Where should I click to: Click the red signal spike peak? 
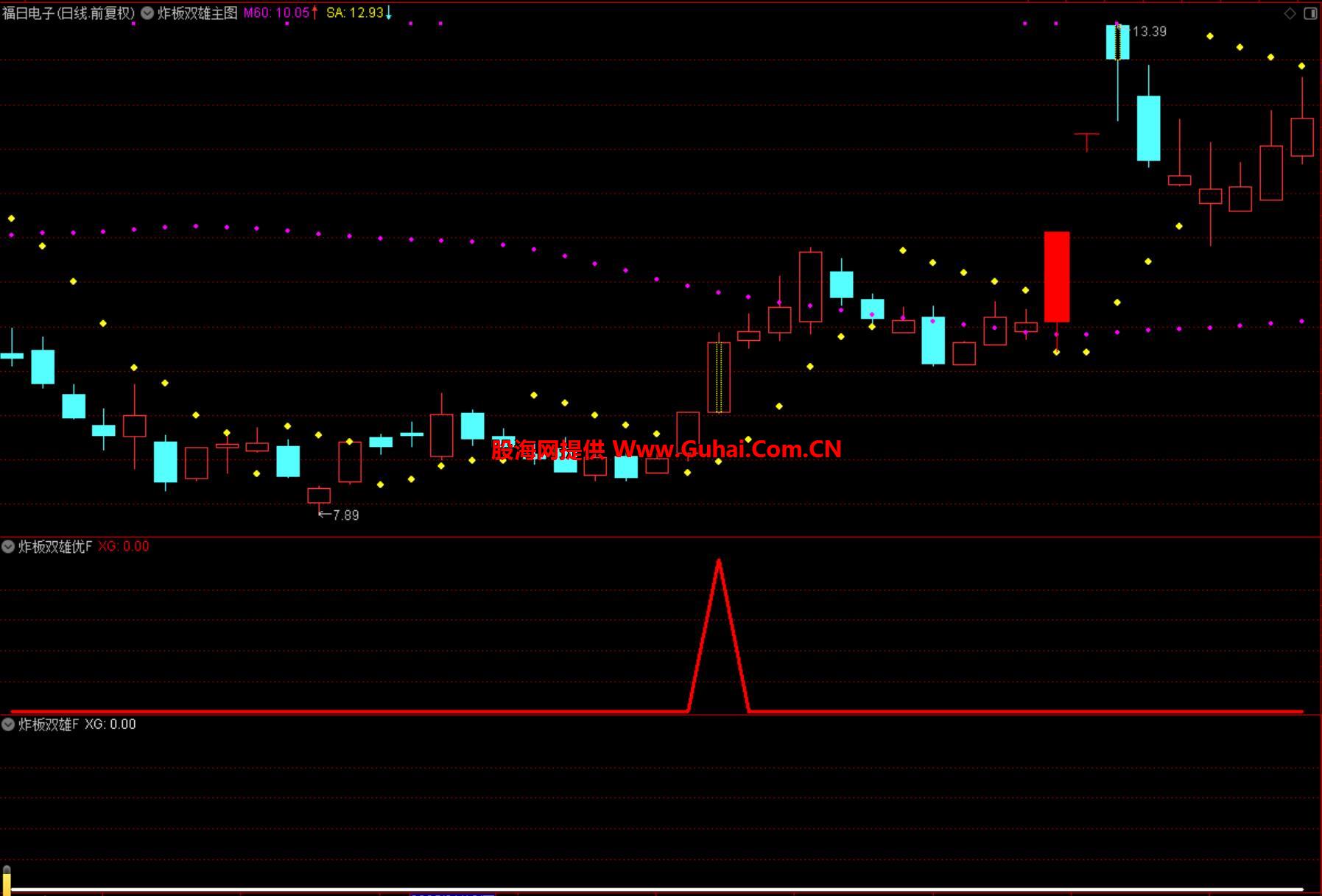719,562
